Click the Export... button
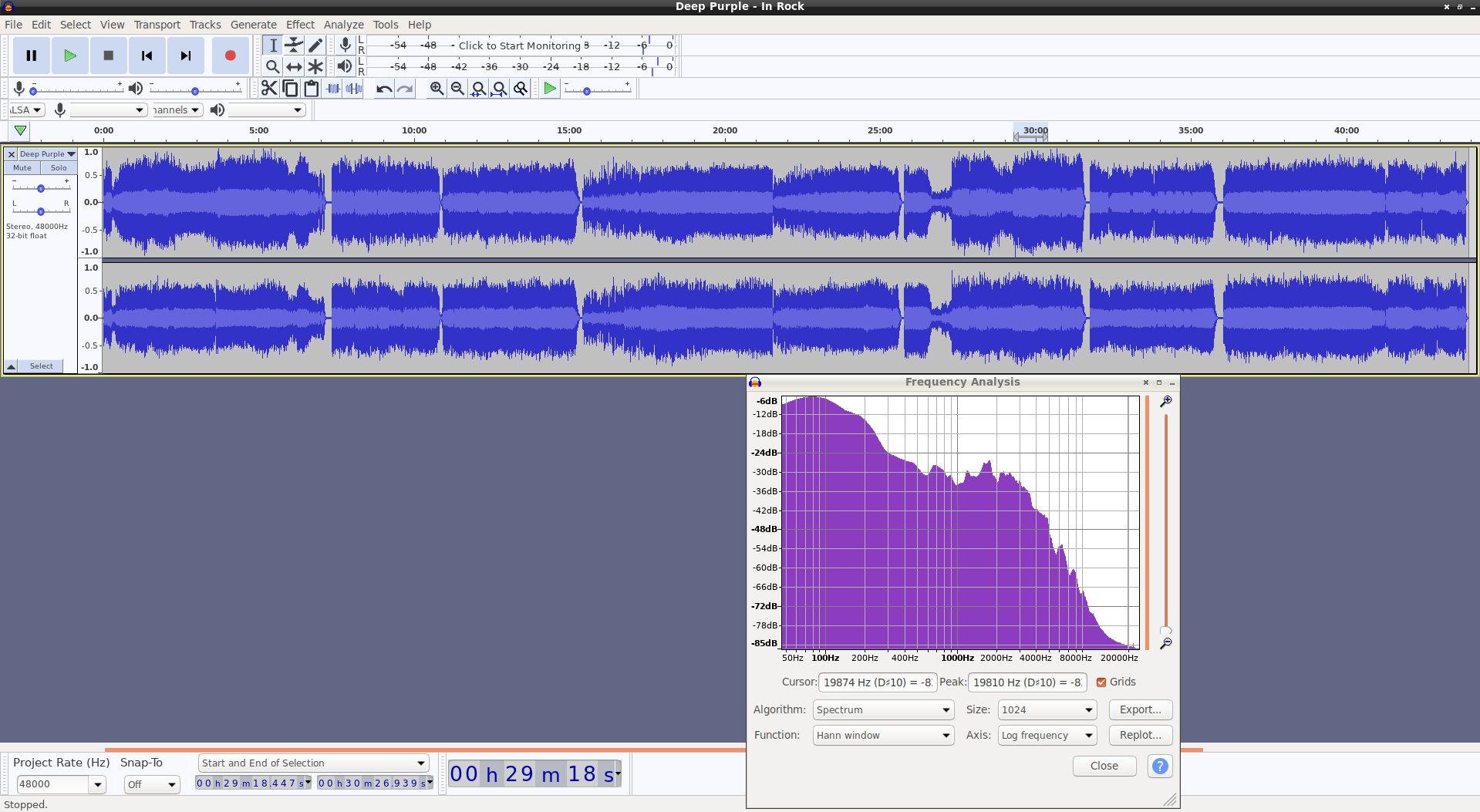Screen dimensions: 1480x812 1141,709
